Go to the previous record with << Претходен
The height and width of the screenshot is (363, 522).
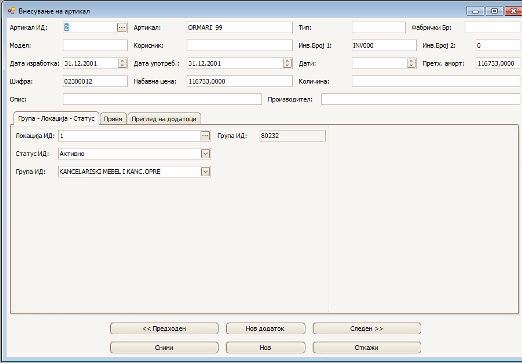click(164, 328)
